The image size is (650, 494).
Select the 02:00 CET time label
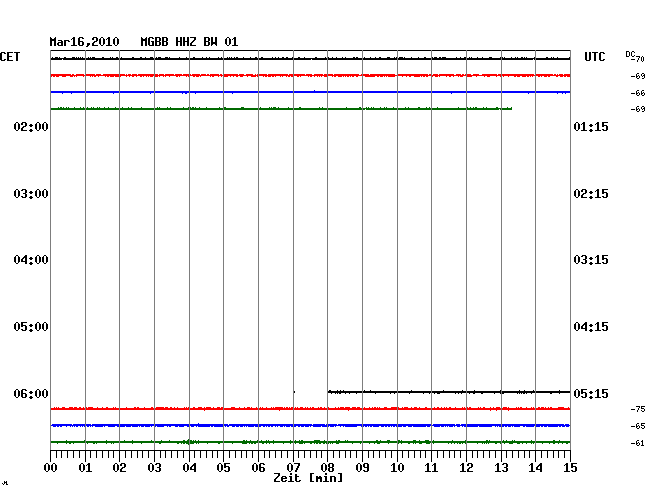coord(31,126)
